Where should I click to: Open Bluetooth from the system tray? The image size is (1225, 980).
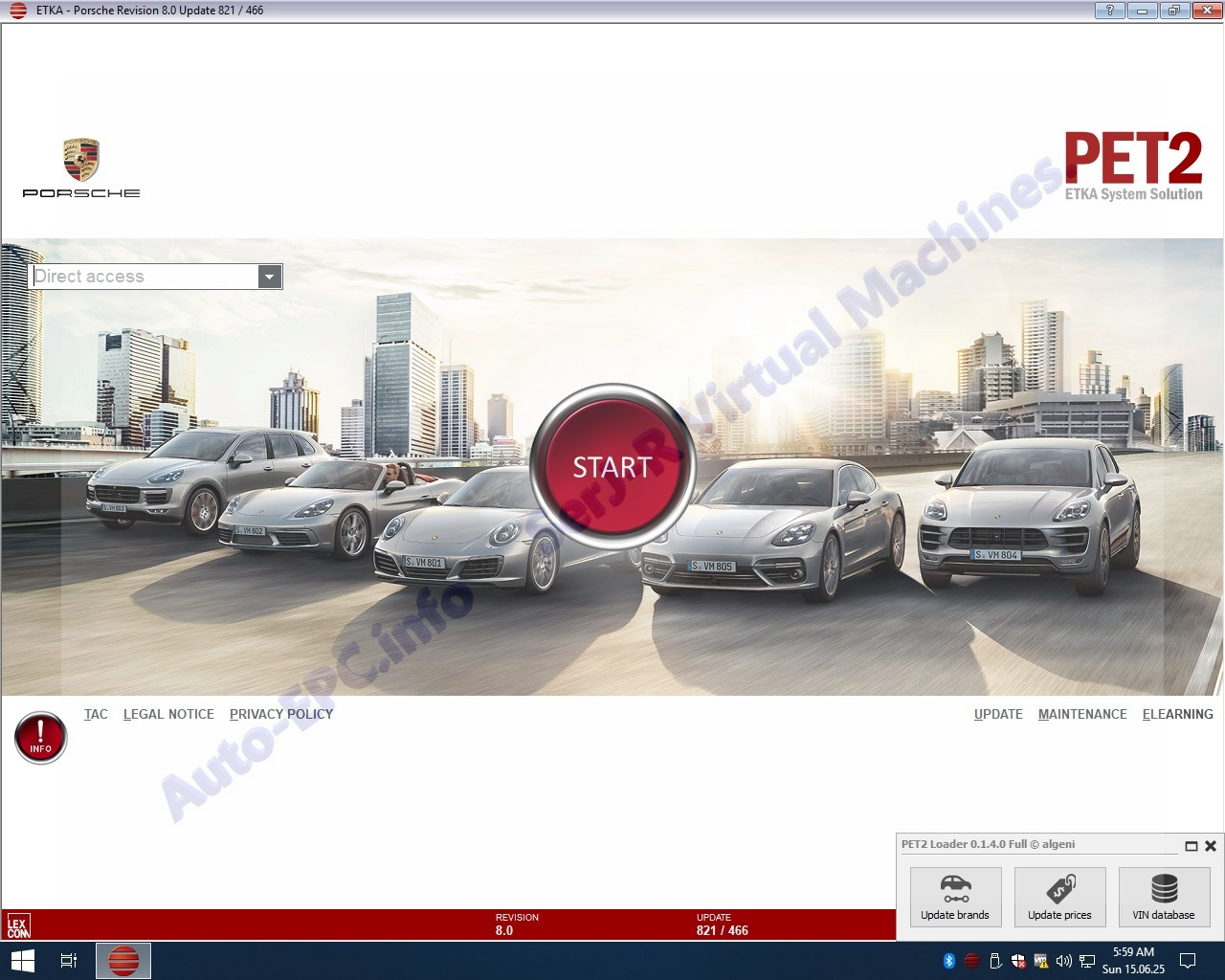point(949,960)
